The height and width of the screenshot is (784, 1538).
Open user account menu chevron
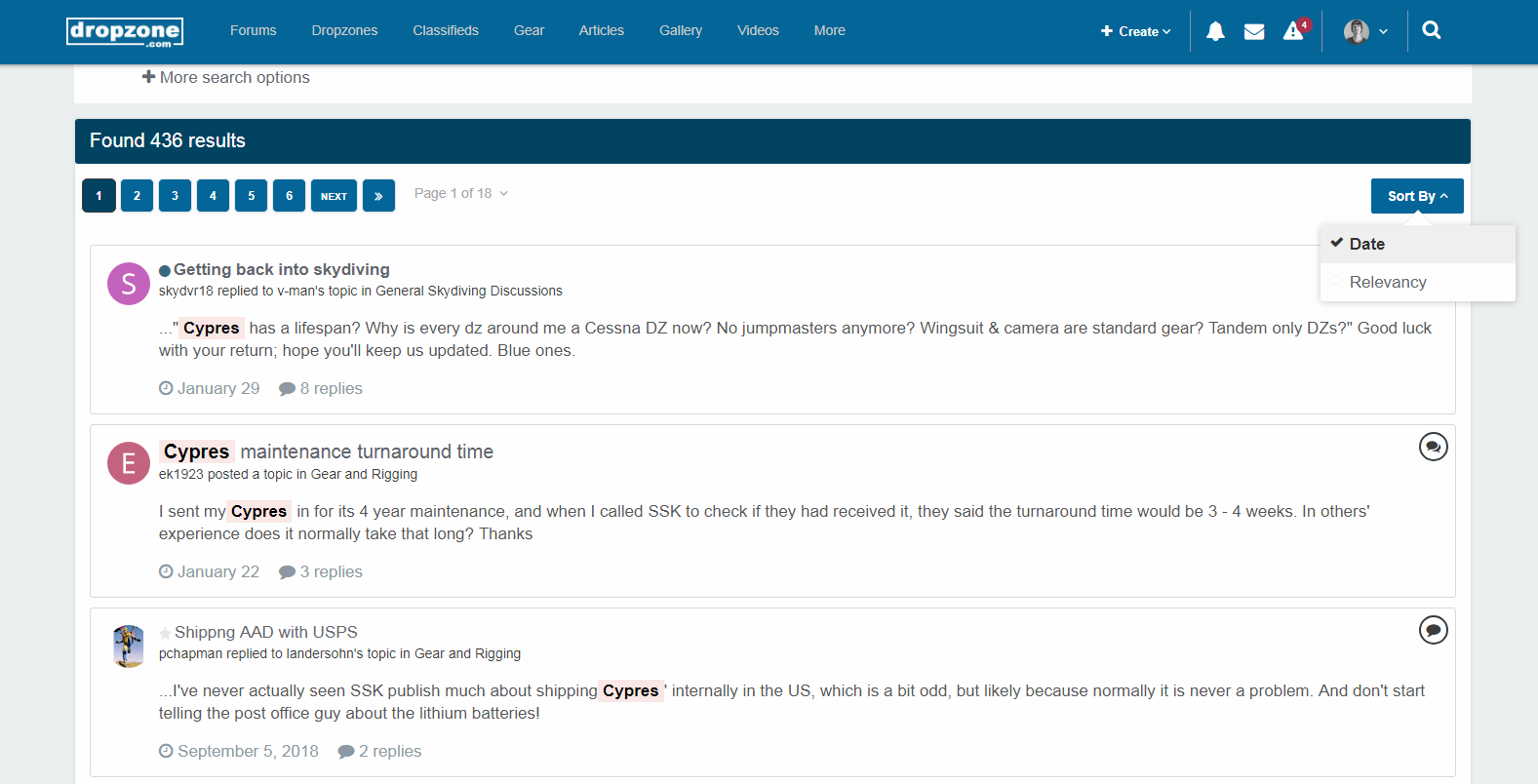[x=1383, y=31]
